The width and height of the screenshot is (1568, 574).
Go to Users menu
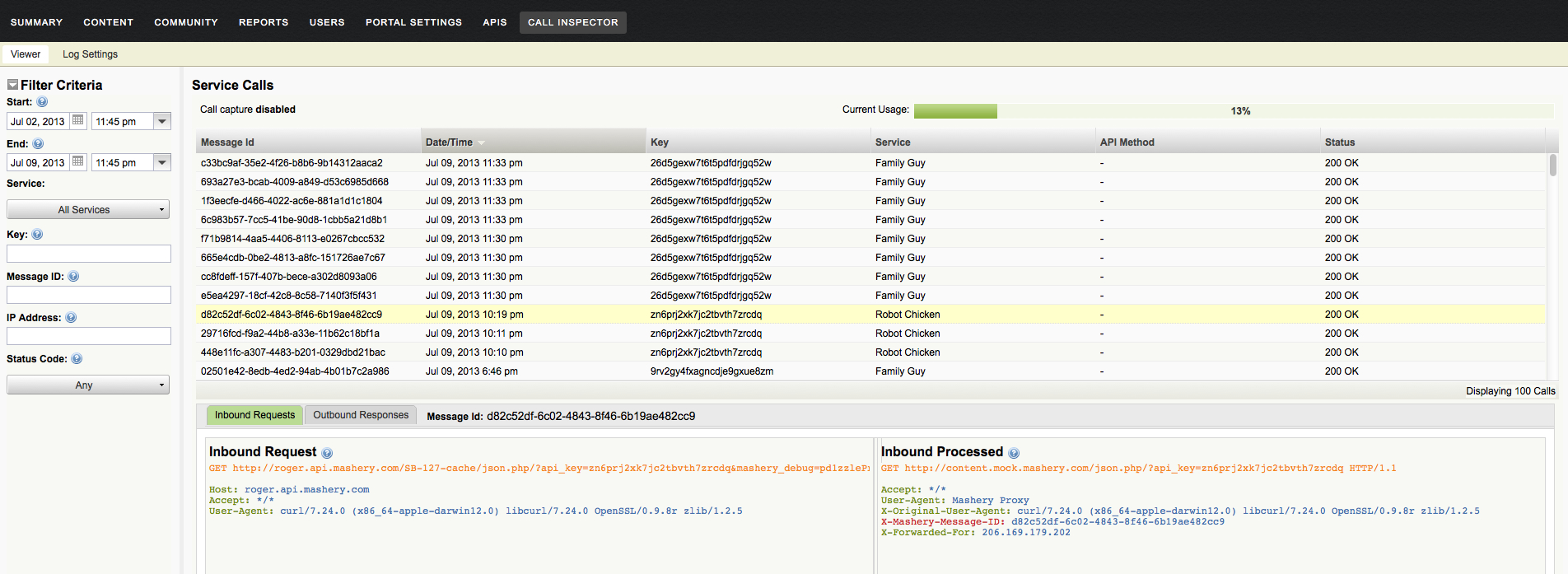(x=327, y=22)
